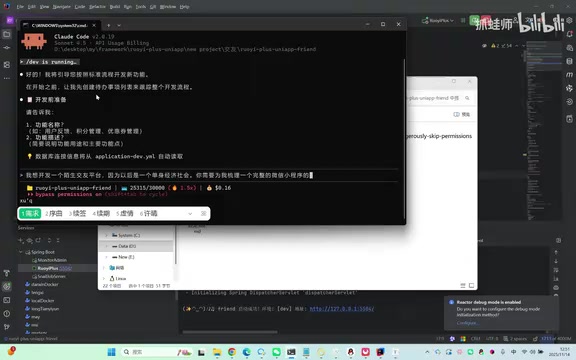The width and height of the screenshot is (576, 360).
Task: Select localDocker connection
Action: coord(40,300)
